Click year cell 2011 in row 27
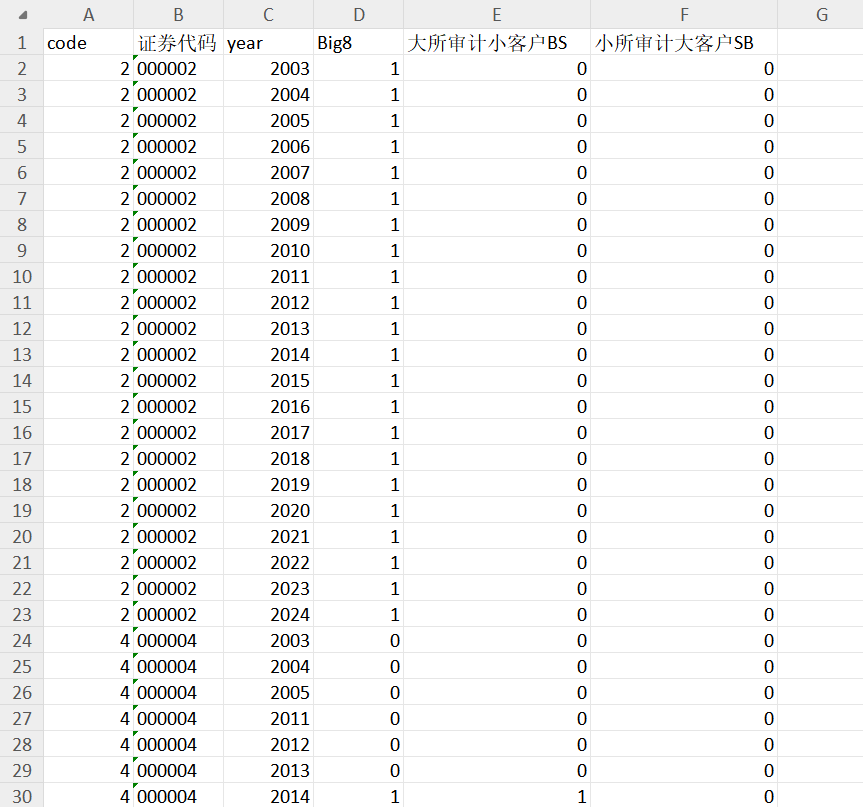 (269, 718)
